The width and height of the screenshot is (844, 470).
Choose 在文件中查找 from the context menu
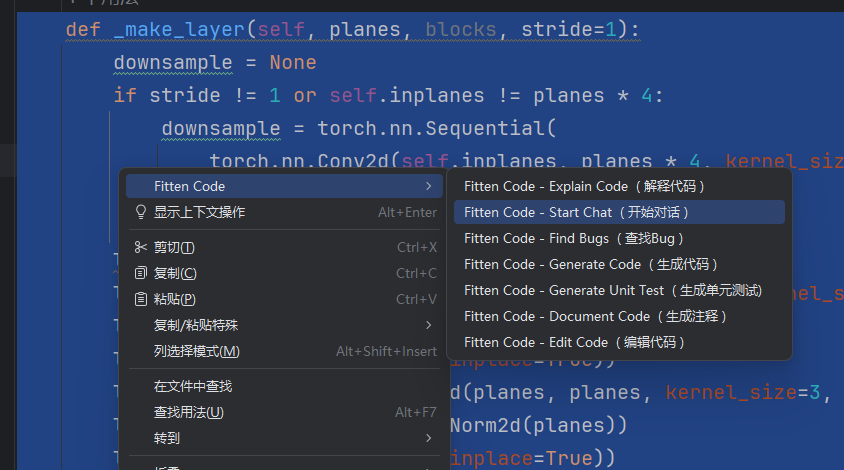point(192,386)
